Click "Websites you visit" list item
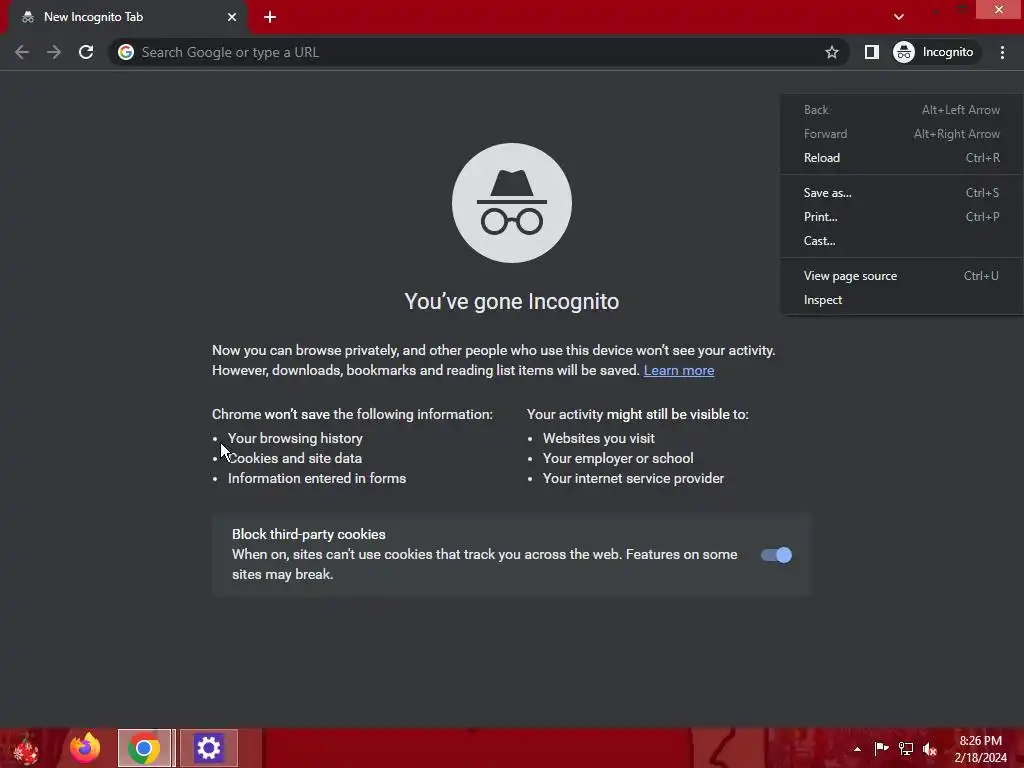The height and width of the screenshot is (768, 1024). point(598,438)
